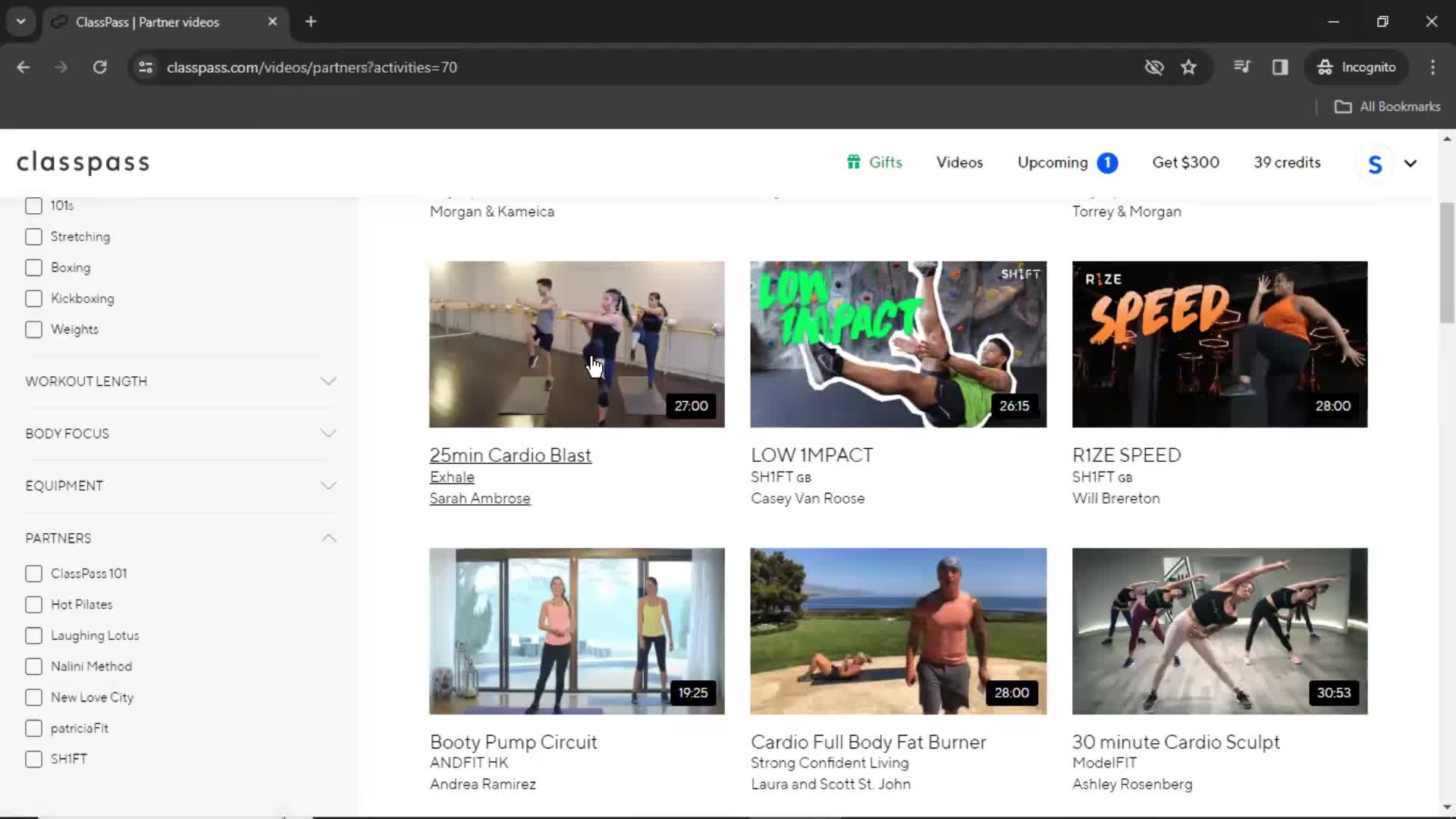This screenshot has width=1456, height=819.
Task: Click the page vertical scrollbar thumb
Action: tap(1447, 262)
